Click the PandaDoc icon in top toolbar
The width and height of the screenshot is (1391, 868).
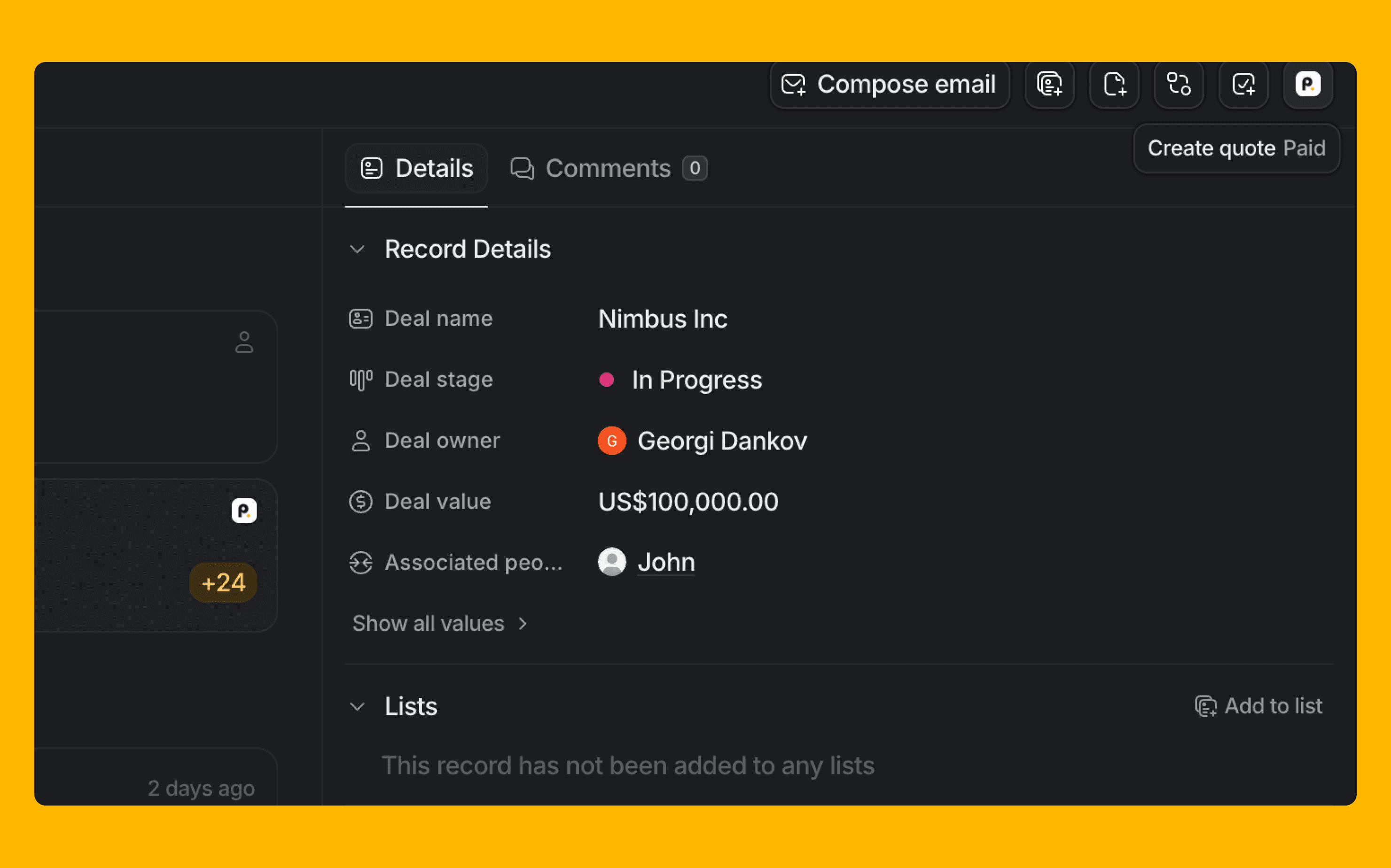pyautogui.click(x=1308, y=85)
